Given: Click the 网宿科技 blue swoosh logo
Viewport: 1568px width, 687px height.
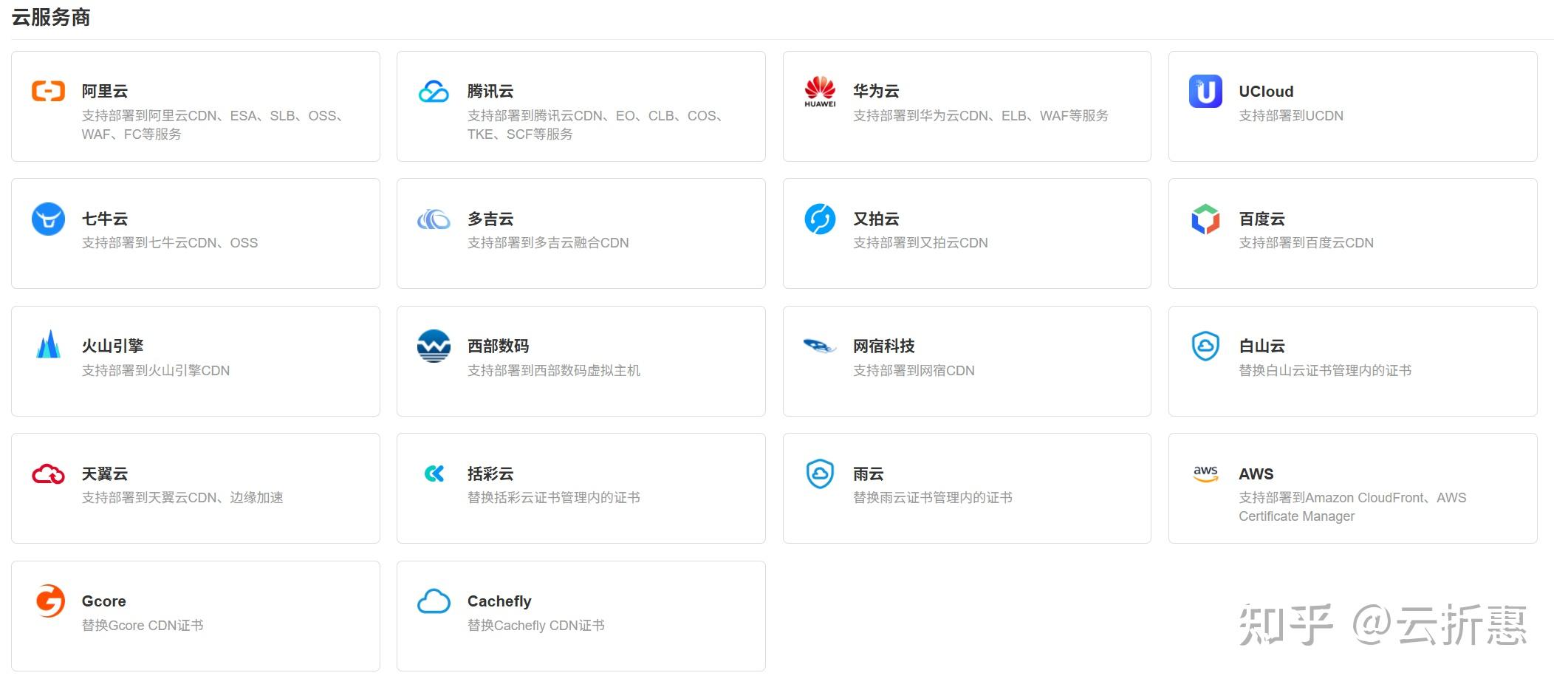Looking at the screenshot, I should tap(820, 346).
